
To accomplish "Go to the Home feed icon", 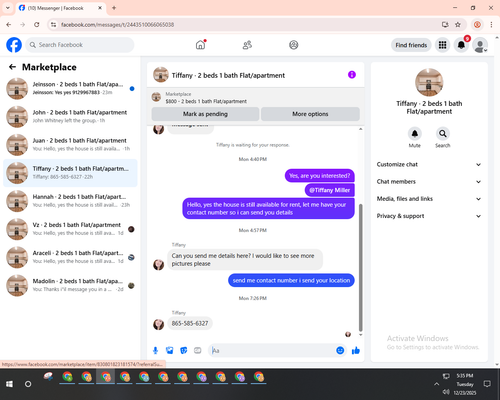I will click(x=200, y=45).
